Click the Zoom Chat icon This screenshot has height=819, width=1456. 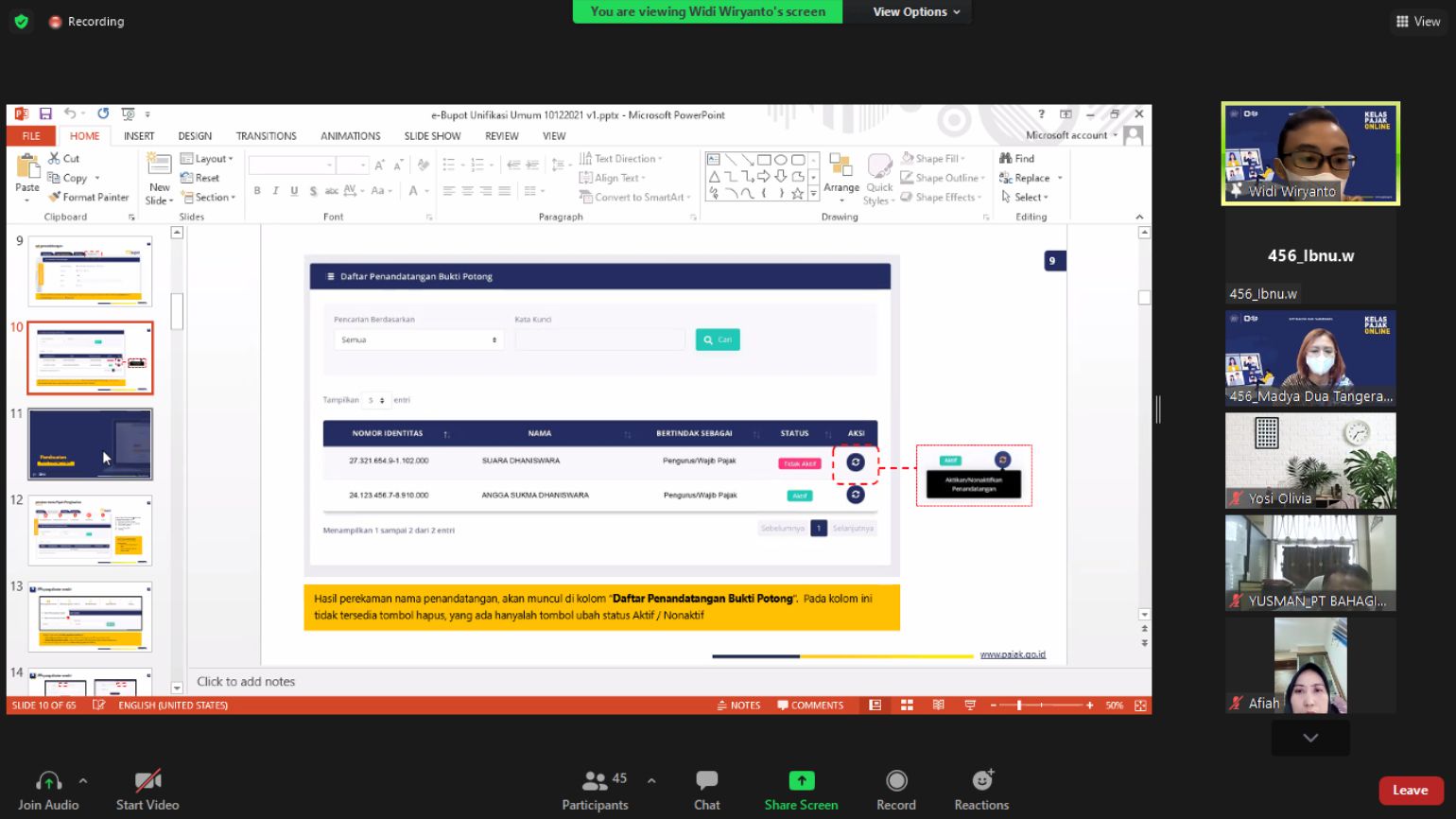(x=706, y=781)
